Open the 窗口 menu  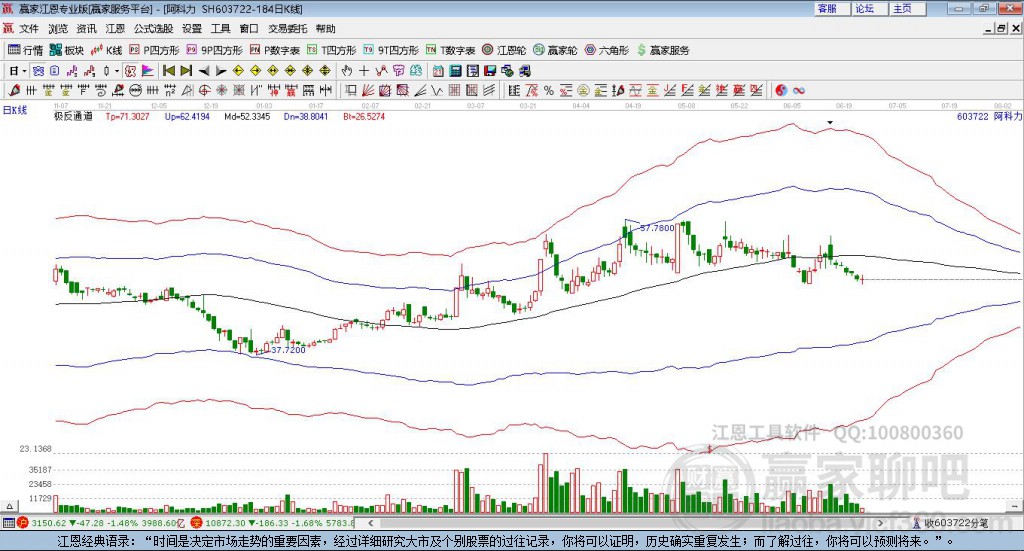click(x=249, y=29)
